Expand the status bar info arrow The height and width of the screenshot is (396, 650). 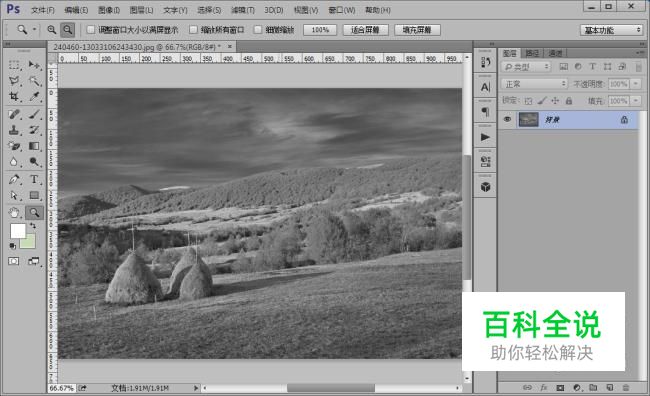[x=196, y=388]
